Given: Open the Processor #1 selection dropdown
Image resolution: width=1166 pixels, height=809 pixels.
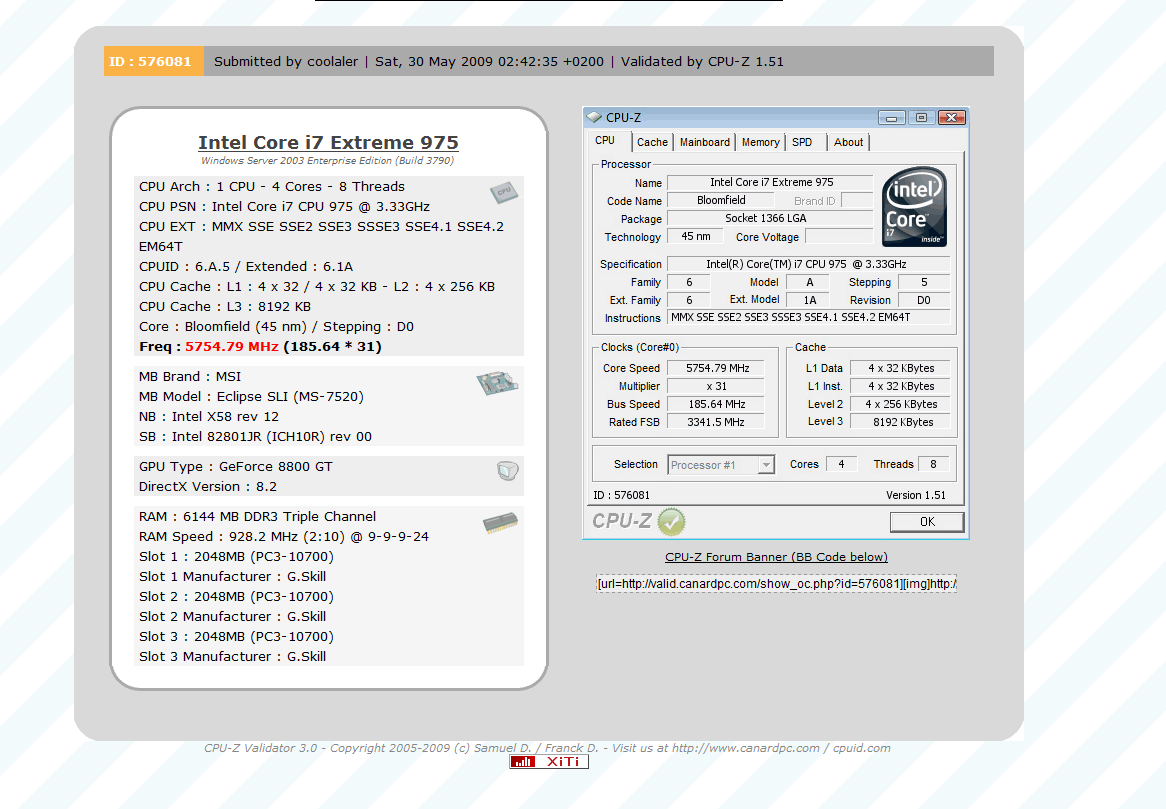Looking at the screenshot, I should (721, 465).
